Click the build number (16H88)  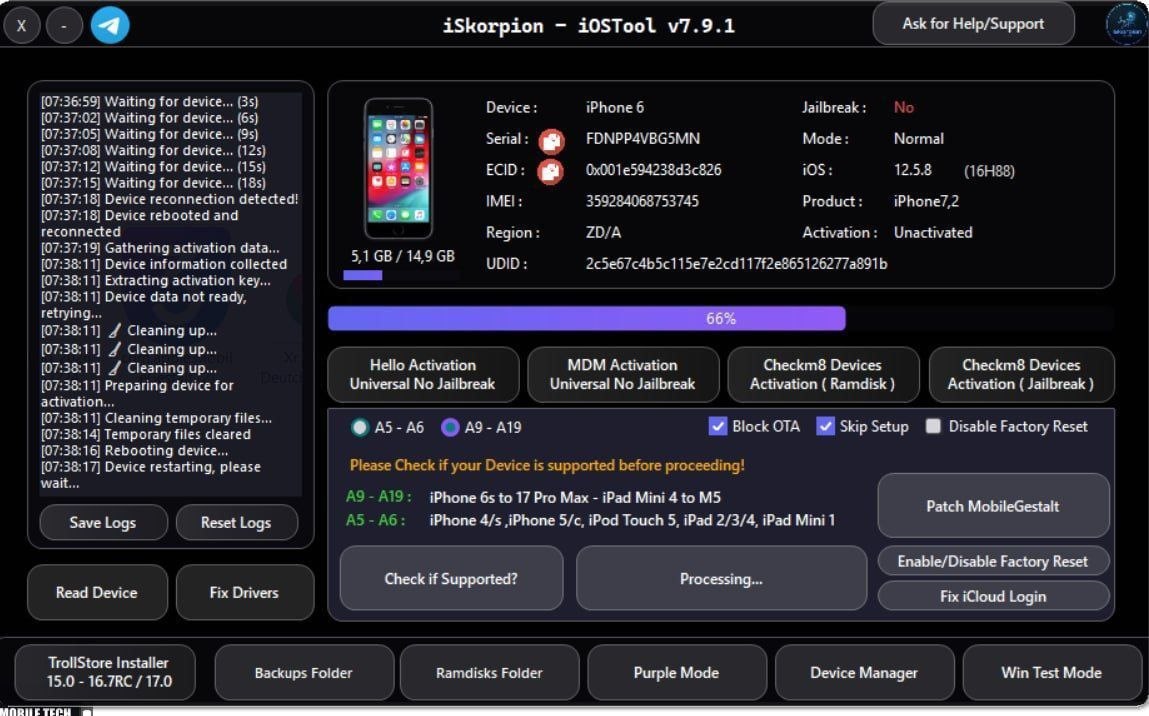[989, 171]
